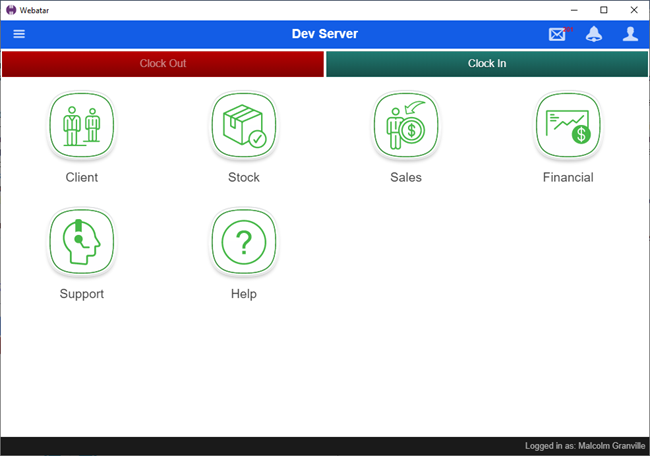Click the Dev Server header title

324,34
